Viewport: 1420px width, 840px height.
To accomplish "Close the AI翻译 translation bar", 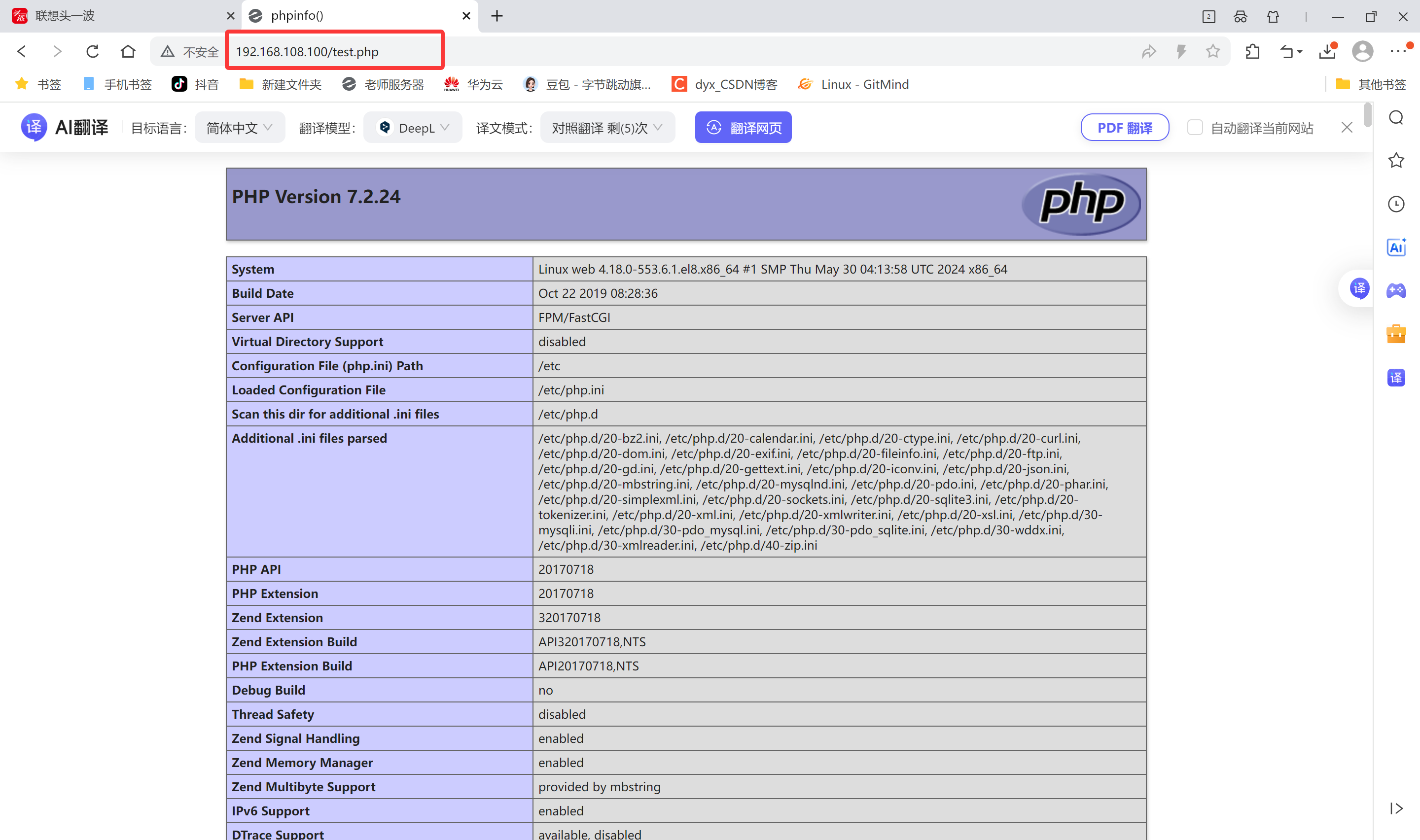I will [1347, 127].
